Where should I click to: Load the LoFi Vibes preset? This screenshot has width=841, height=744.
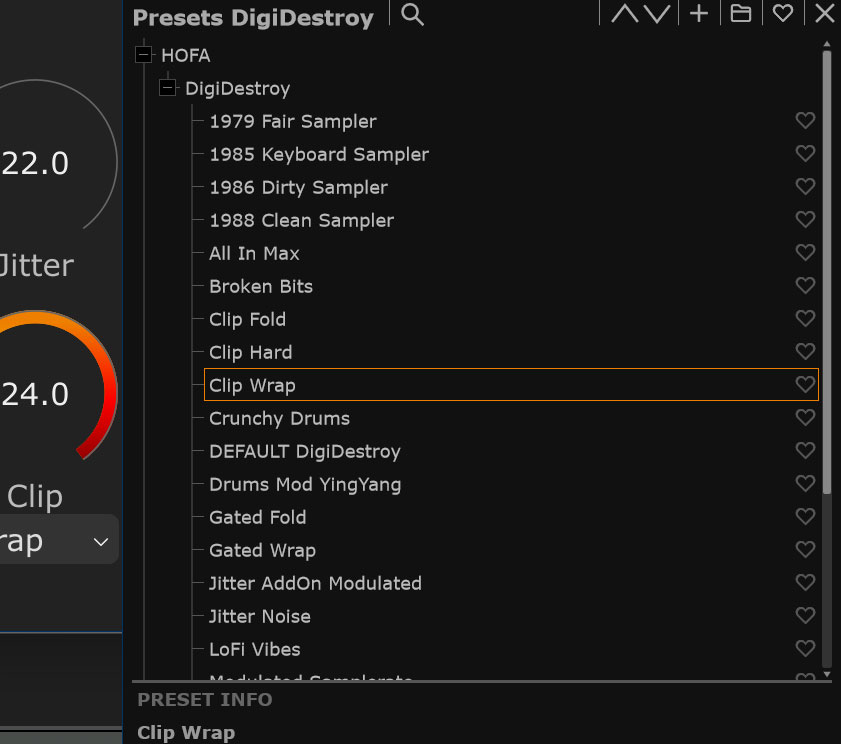tap(255, 650)
